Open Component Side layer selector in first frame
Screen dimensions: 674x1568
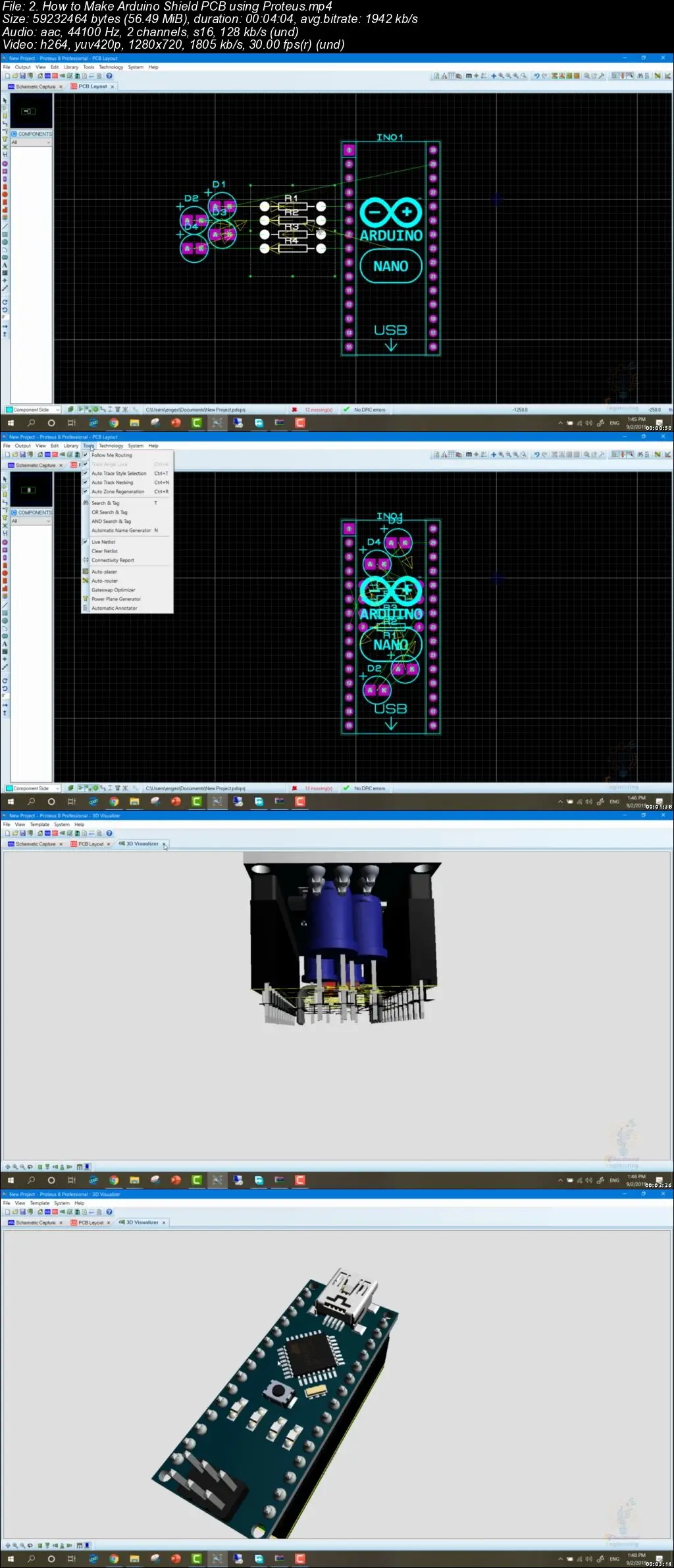33,410
